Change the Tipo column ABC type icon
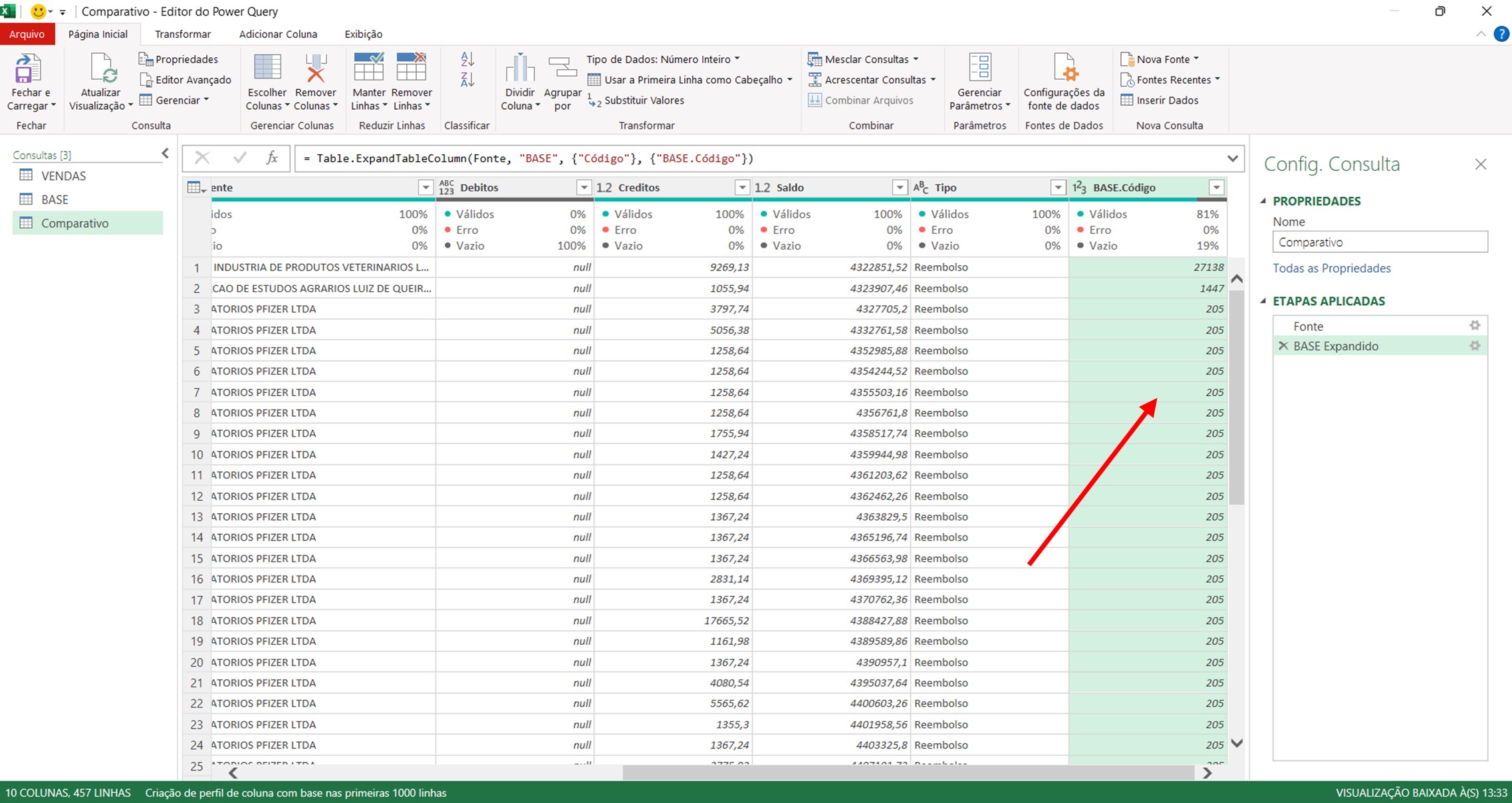 click(x=921, y=187)
